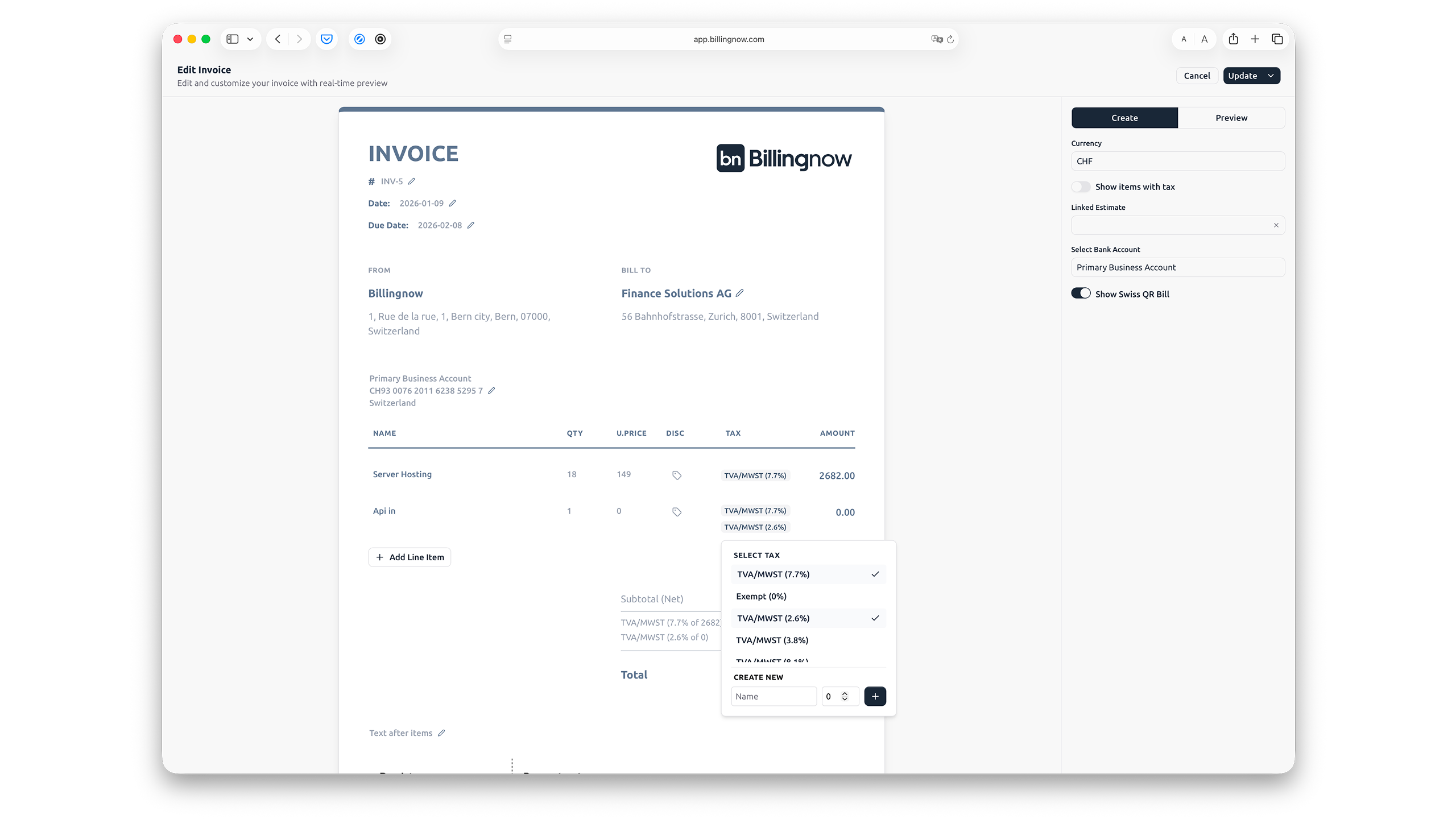Click the plus icon to add new tax
Screen dimensions: 1456x819
(x=875, y=696)
